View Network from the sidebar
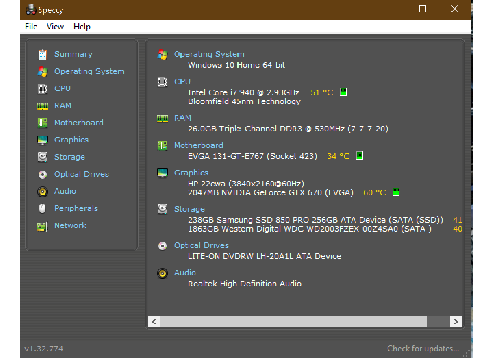The height and width of the screenshot is (360, 480). pos(70,226)
